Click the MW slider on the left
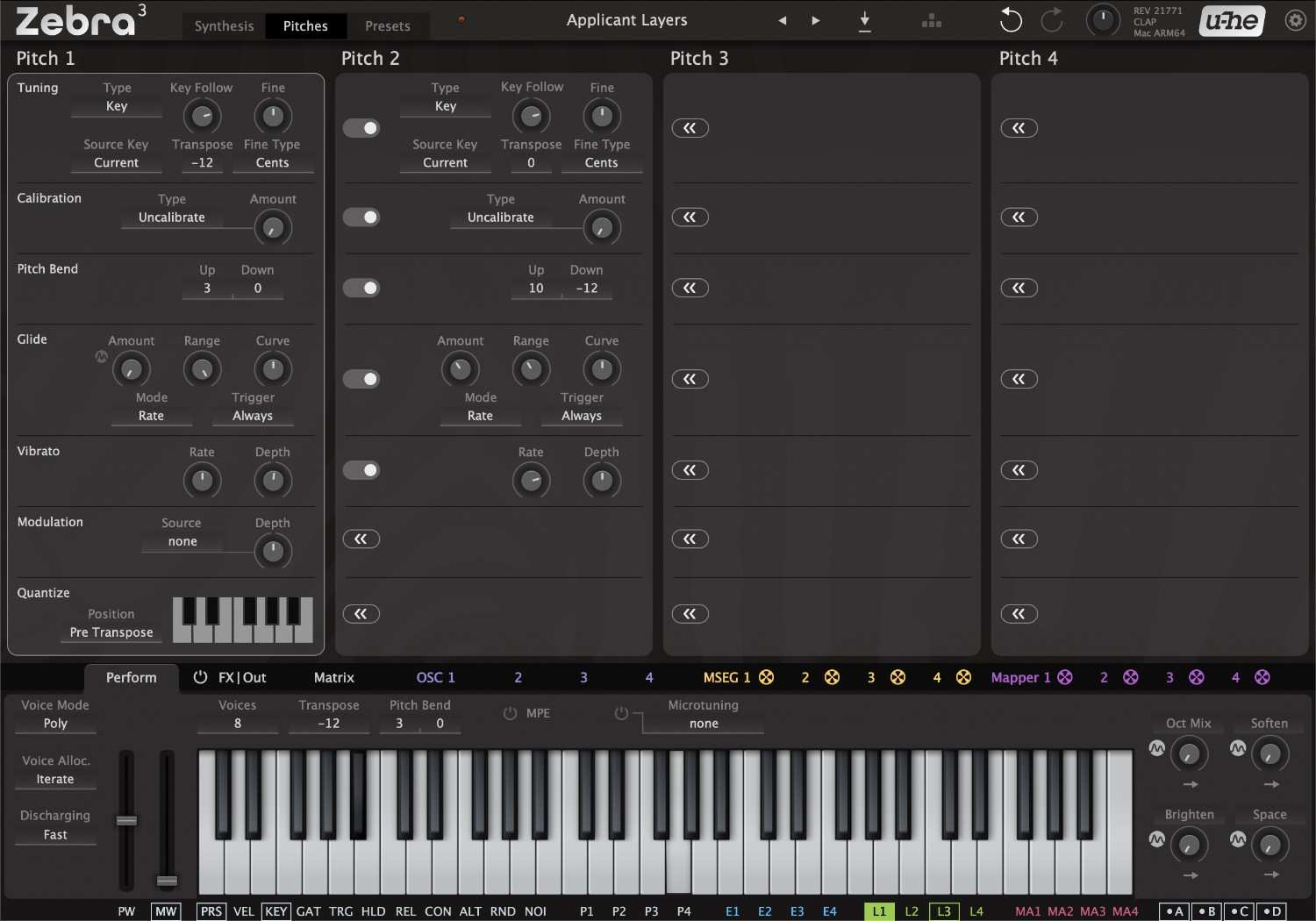Screen dimensions: 1316x921 [x=165, y=882]
